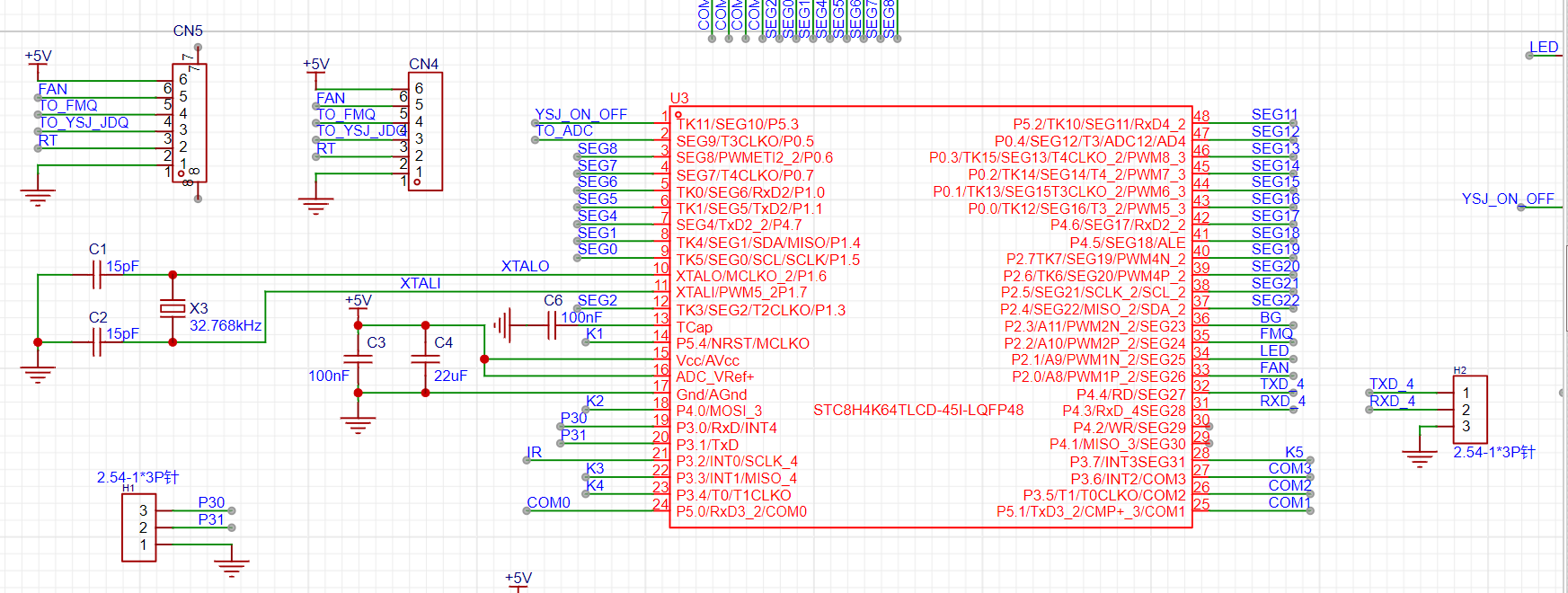Image resolution: width=1568 pixels, height=593 pixels.
Task: Select the COM0 net label at pin 24
Action: point(548,502)
